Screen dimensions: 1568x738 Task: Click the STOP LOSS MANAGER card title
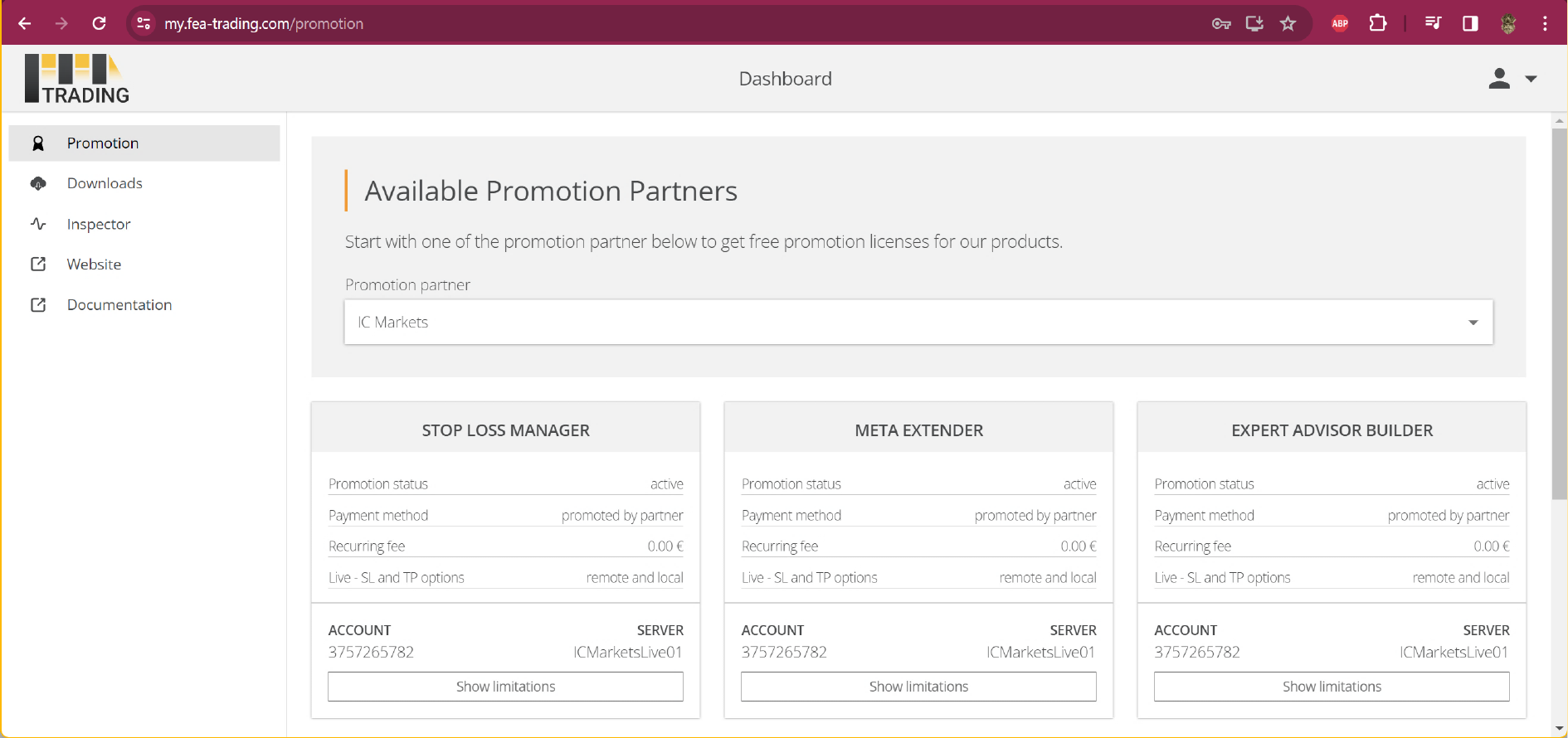[505, 430]
